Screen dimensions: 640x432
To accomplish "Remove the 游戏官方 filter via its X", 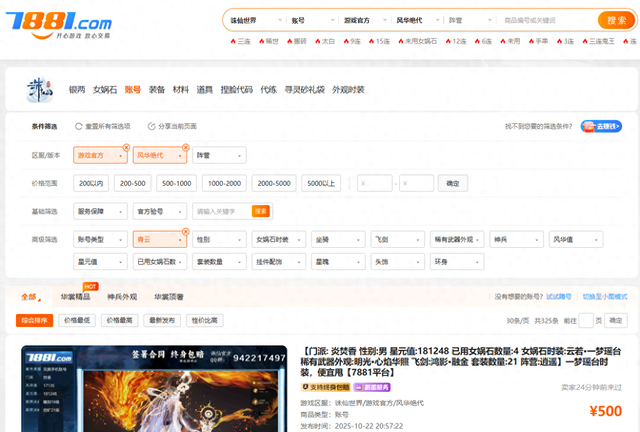I will coord(126,148).
